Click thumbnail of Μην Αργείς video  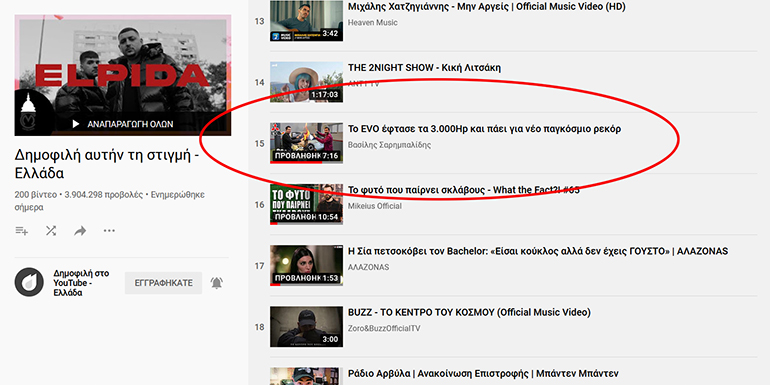point(306,21)
